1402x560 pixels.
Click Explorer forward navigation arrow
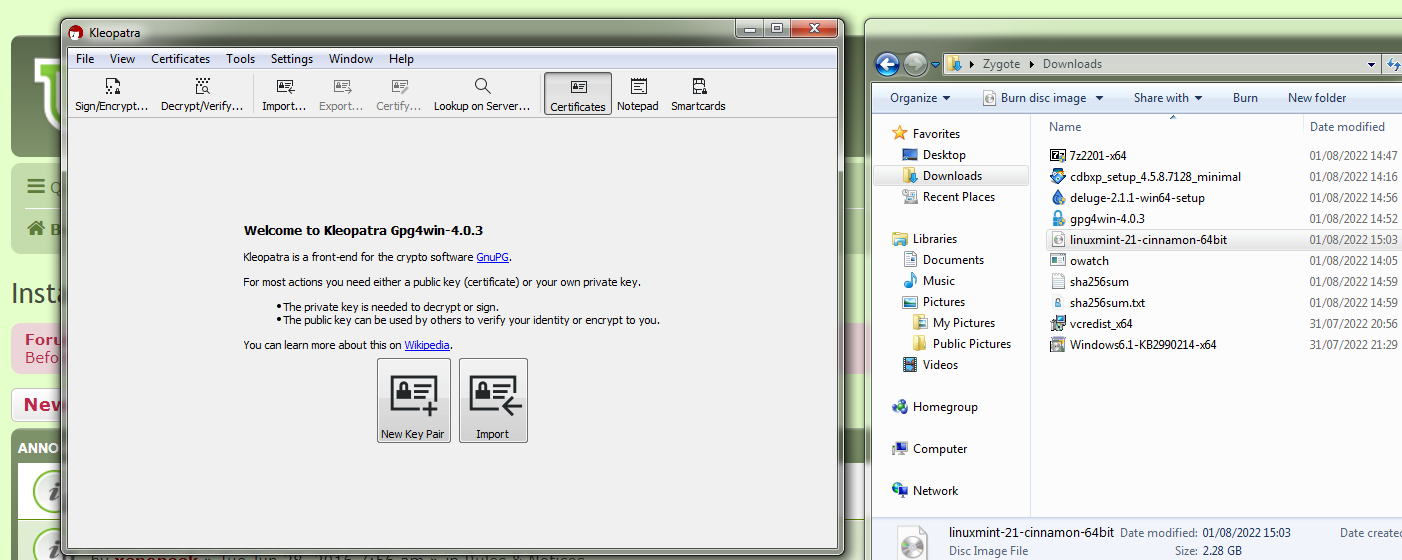(x=915, y=65)
